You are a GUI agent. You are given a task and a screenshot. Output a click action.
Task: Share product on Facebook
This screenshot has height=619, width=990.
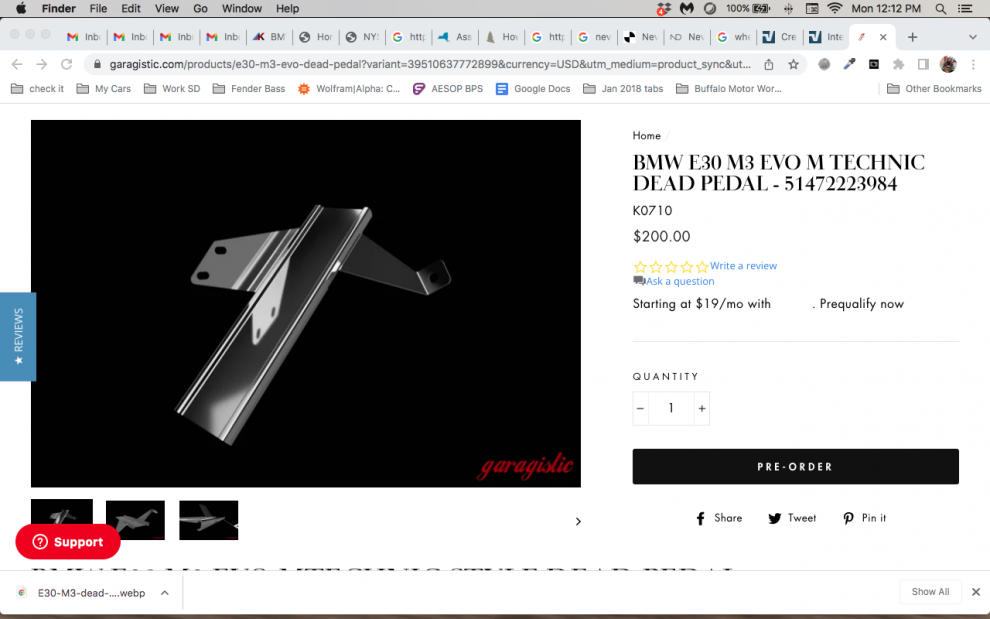pos(720,518)
